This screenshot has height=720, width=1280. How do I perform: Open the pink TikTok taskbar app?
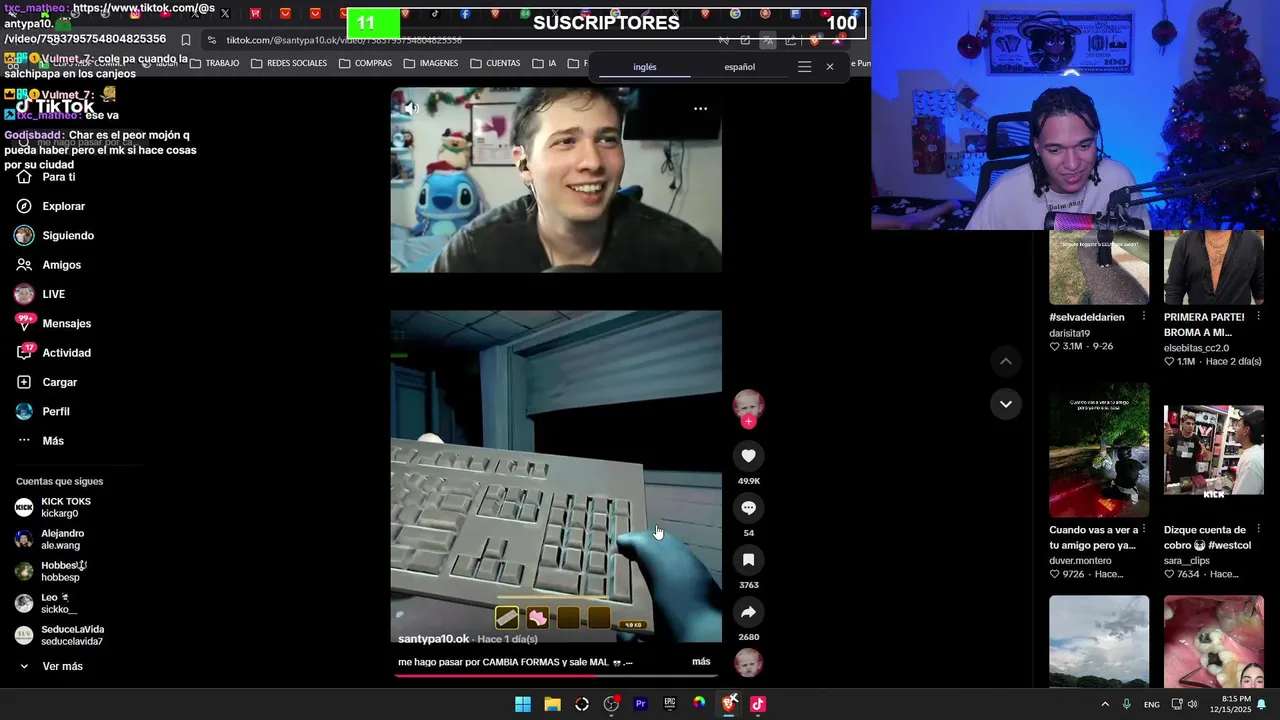(x=758, y=704)
